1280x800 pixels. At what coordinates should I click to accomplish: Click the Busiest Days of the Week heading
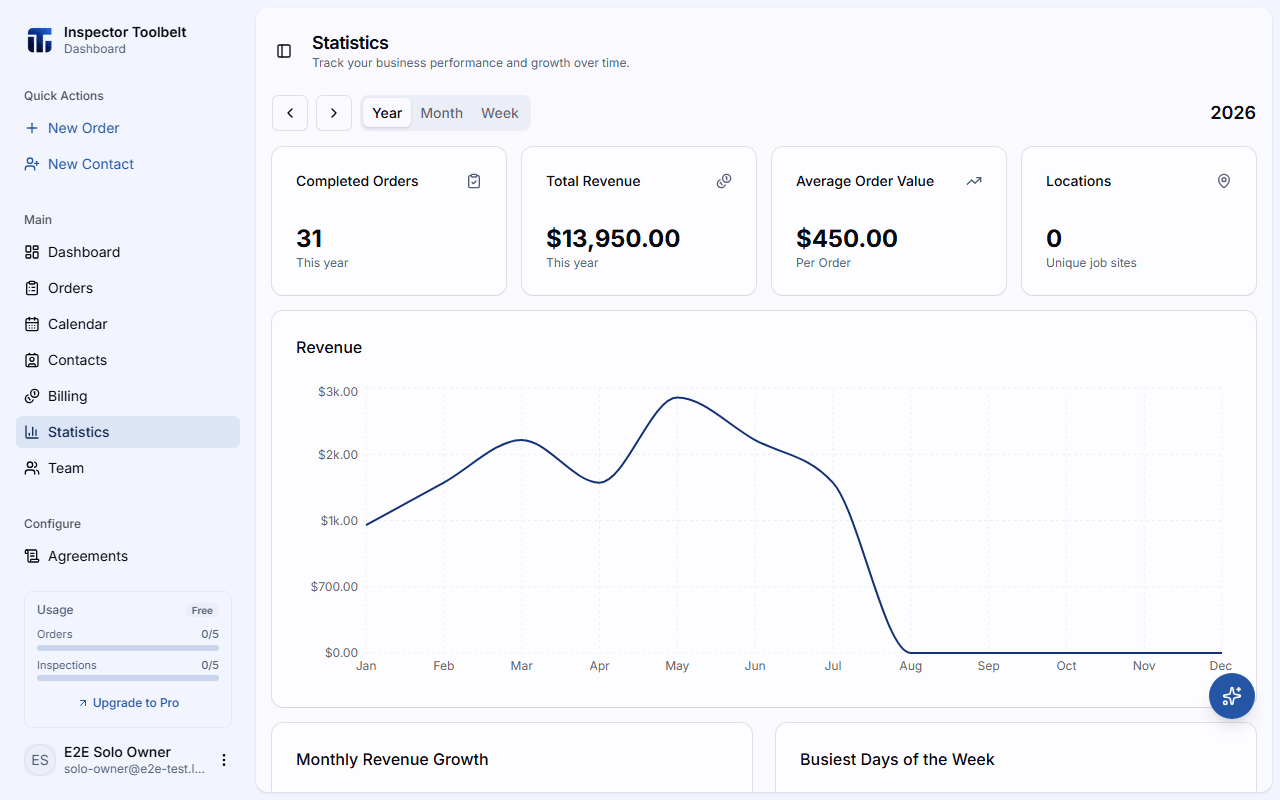[x=897, y=760]
